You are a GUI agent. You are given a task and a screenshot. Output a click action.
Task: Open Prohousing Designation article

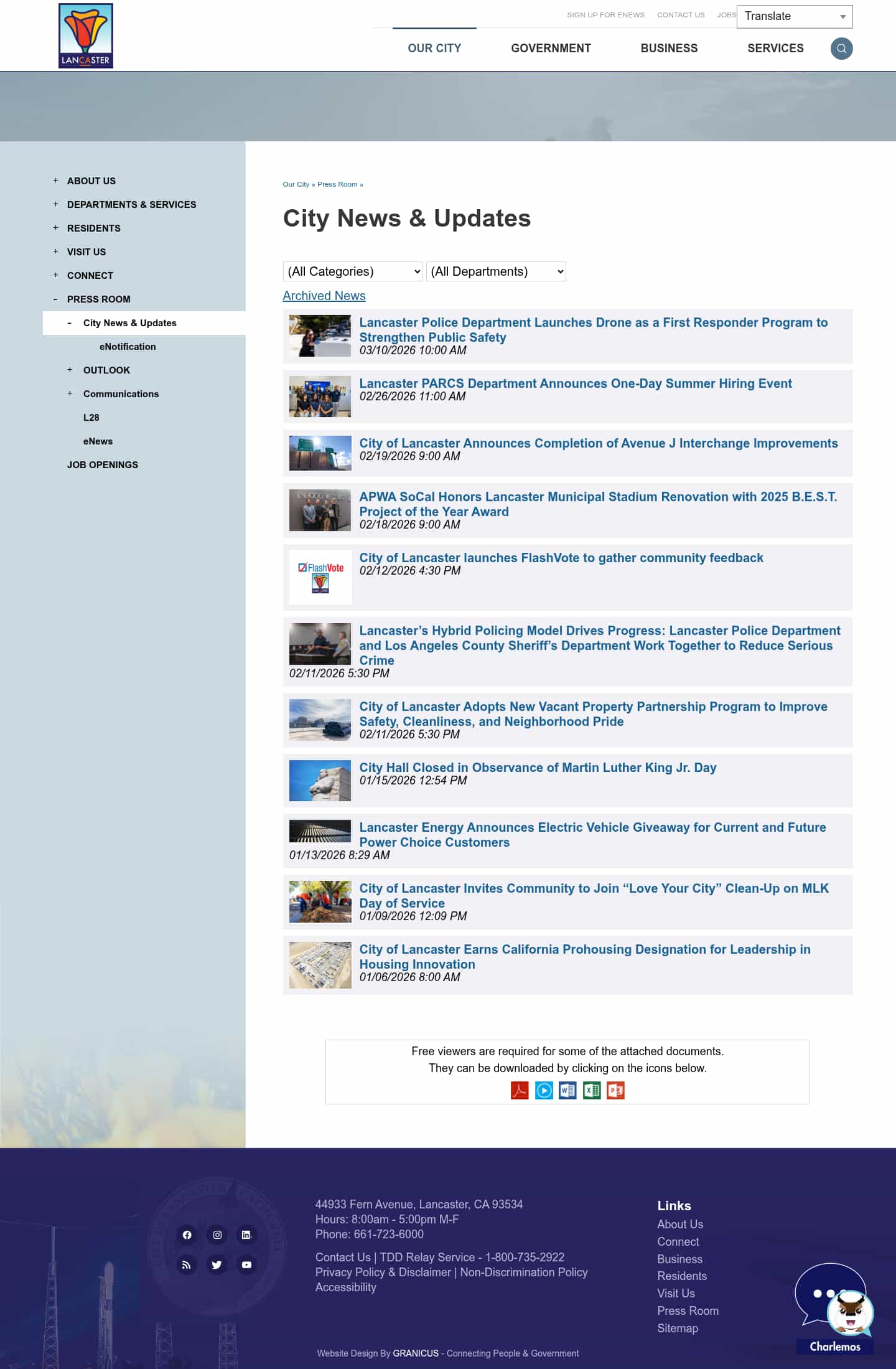click(585, 957)
